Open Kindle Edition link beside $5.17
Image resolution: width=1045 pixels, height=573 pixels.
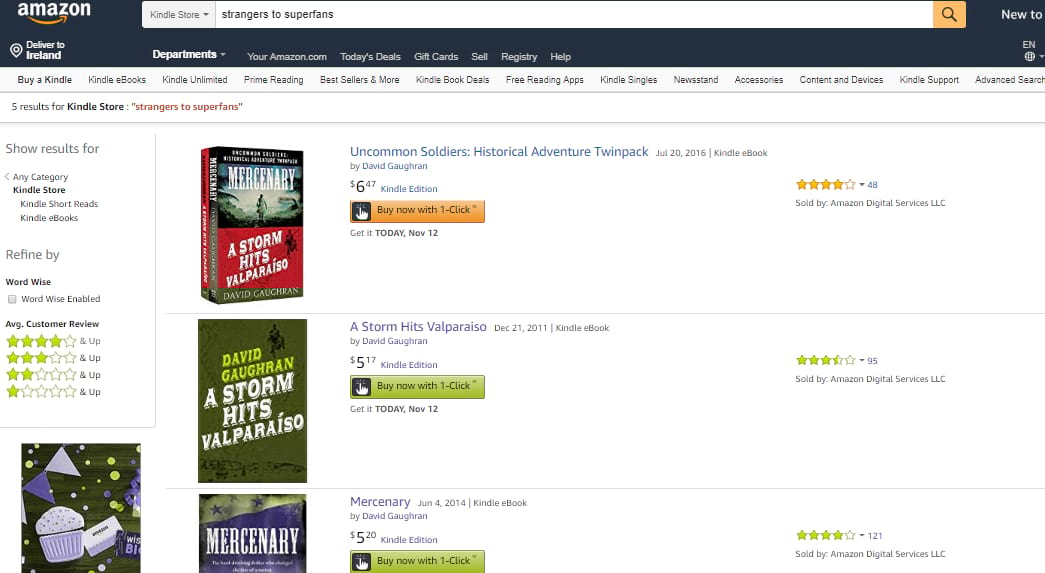tap(409, 364)
